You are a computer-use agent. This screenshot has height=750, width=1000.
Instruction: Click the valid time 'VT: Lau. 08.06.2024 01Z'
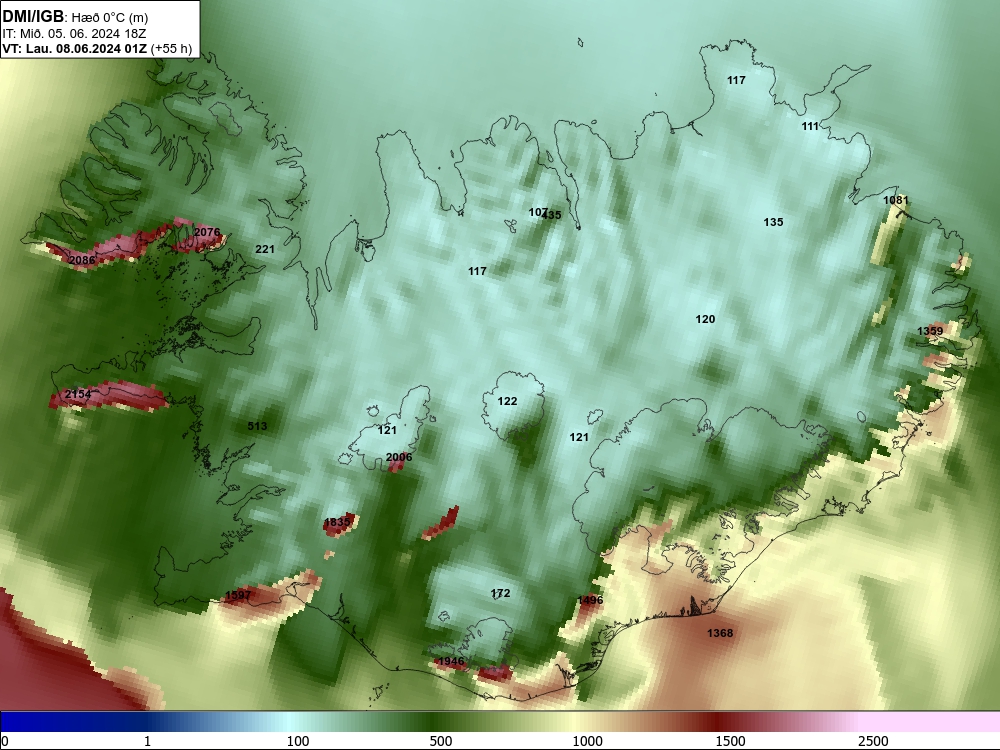[75, 48]
